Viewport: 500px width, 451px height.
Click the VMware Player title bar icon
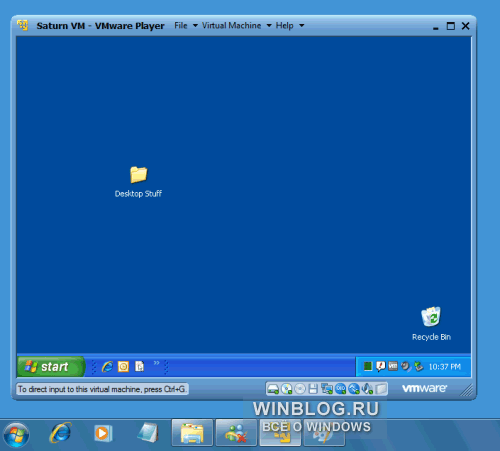23,25
